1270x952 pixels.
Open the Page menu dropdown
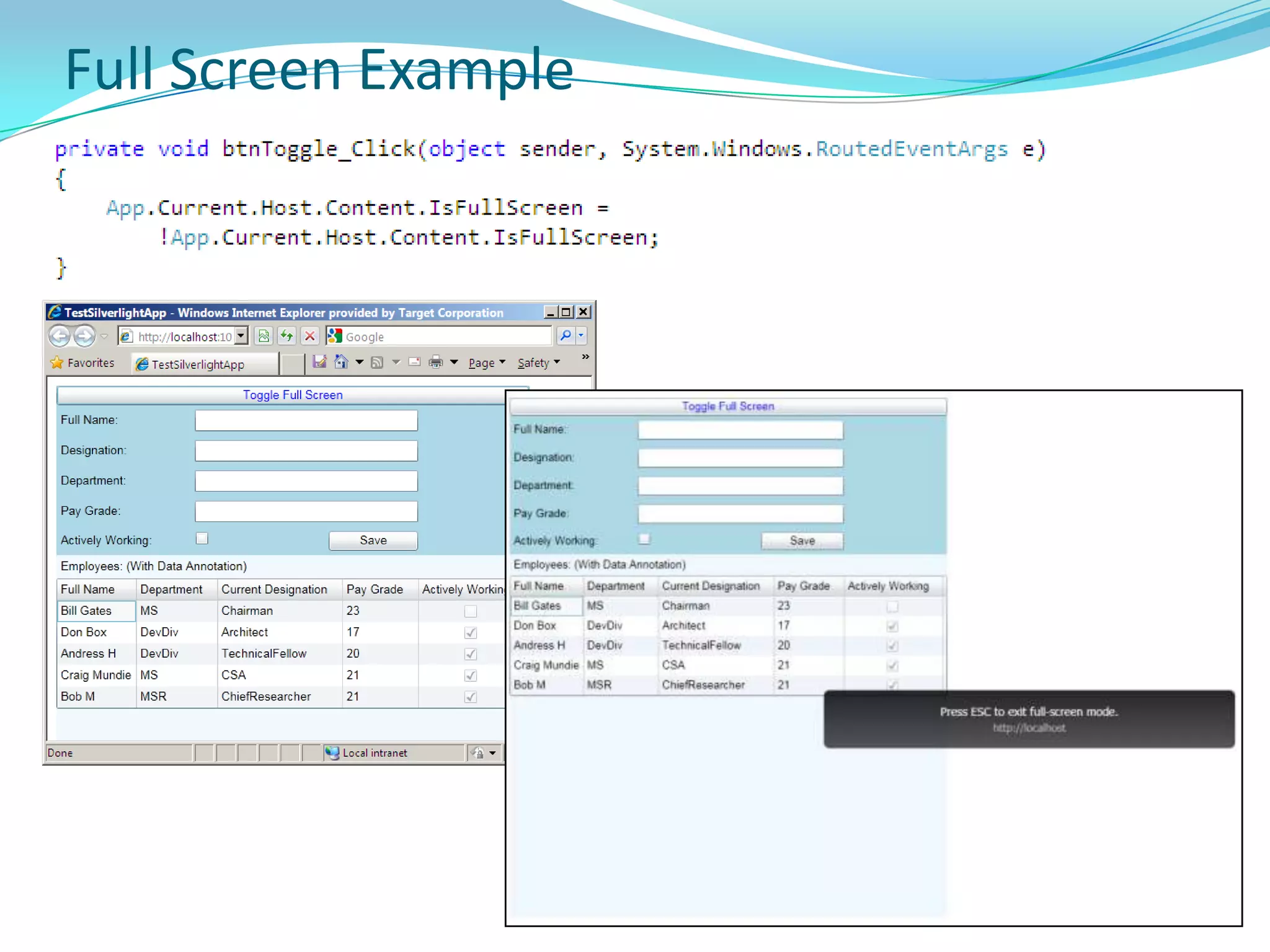click(x=487, y=363)
